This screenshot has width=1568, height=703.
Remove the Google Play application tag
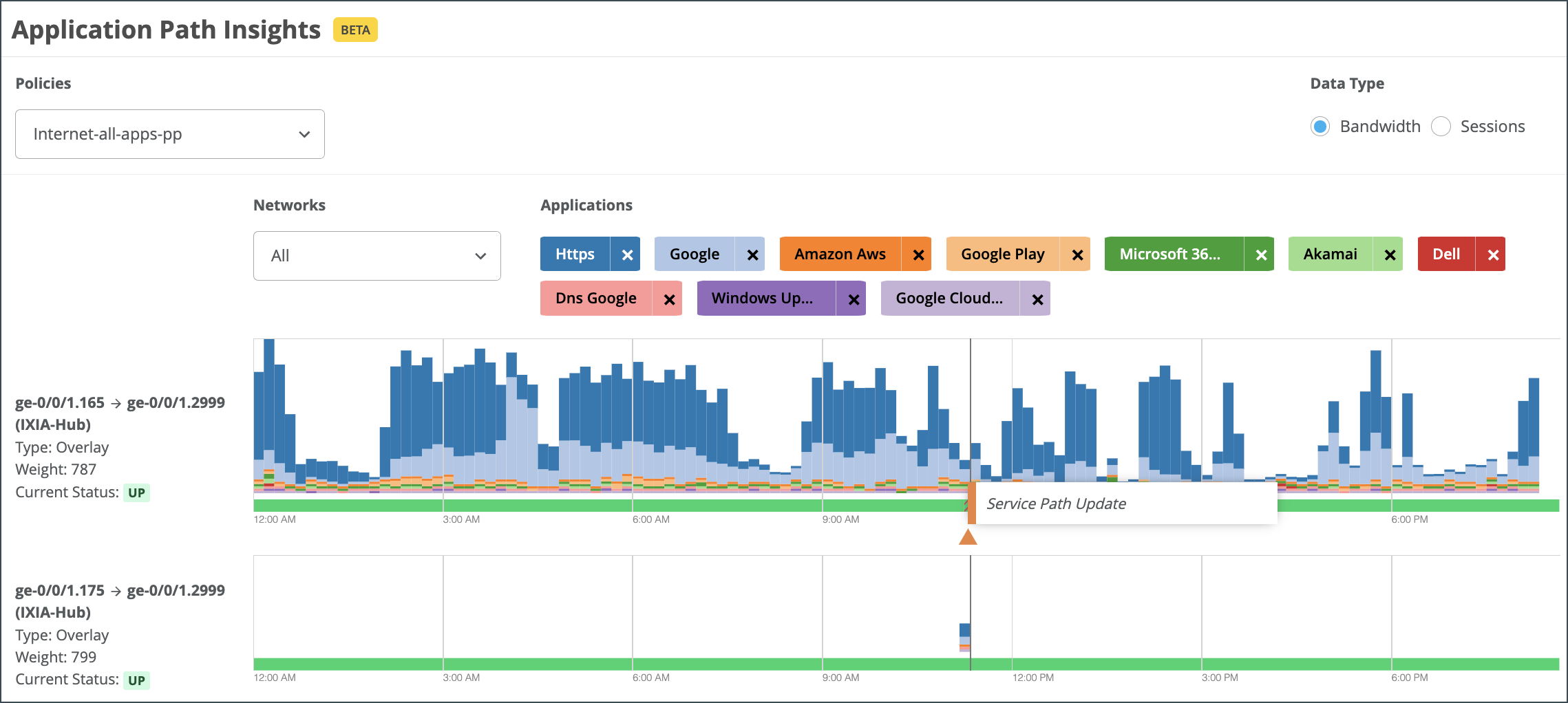coord(1077,255)
